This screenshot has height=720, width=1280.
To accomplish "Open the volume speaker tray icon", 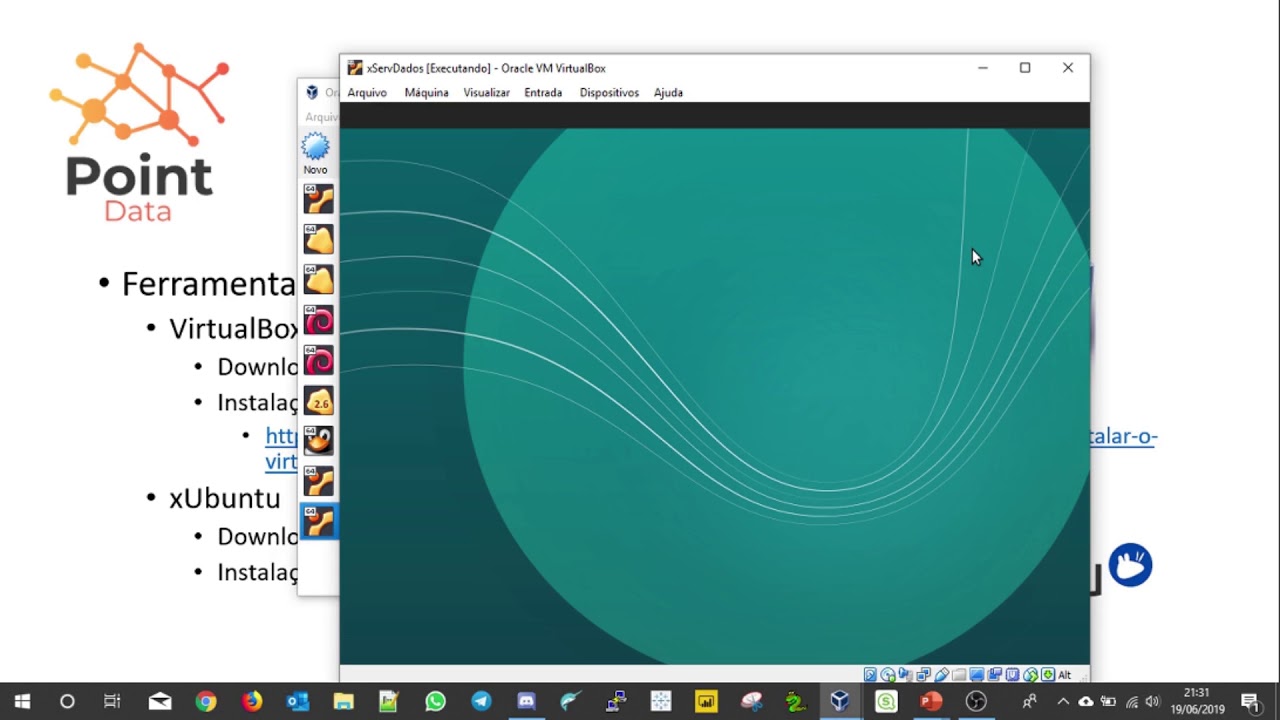I will 1153,701.
